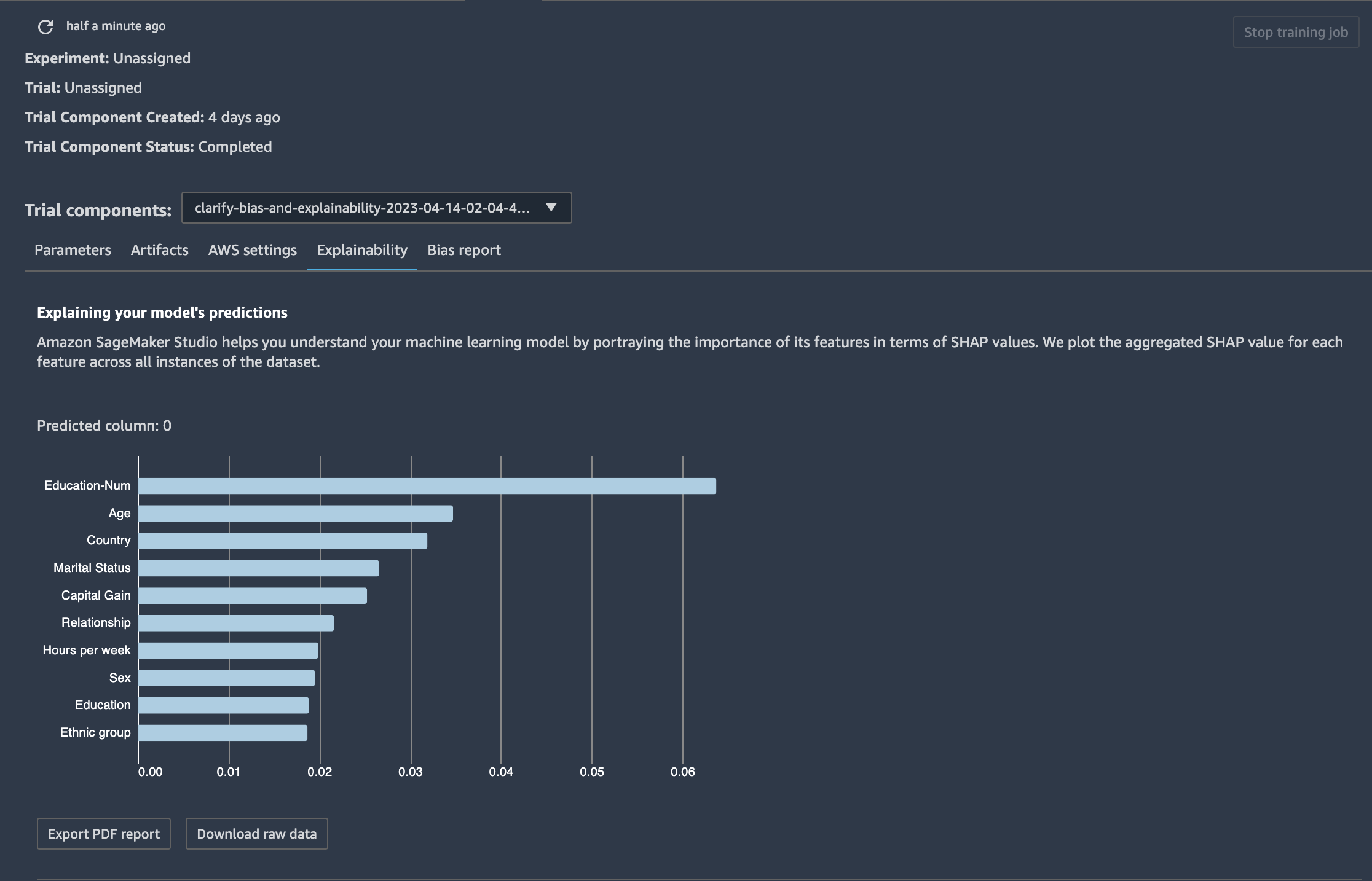Click the Marital Status bar
Viewport: 1372px width, 881px height.
259,568
